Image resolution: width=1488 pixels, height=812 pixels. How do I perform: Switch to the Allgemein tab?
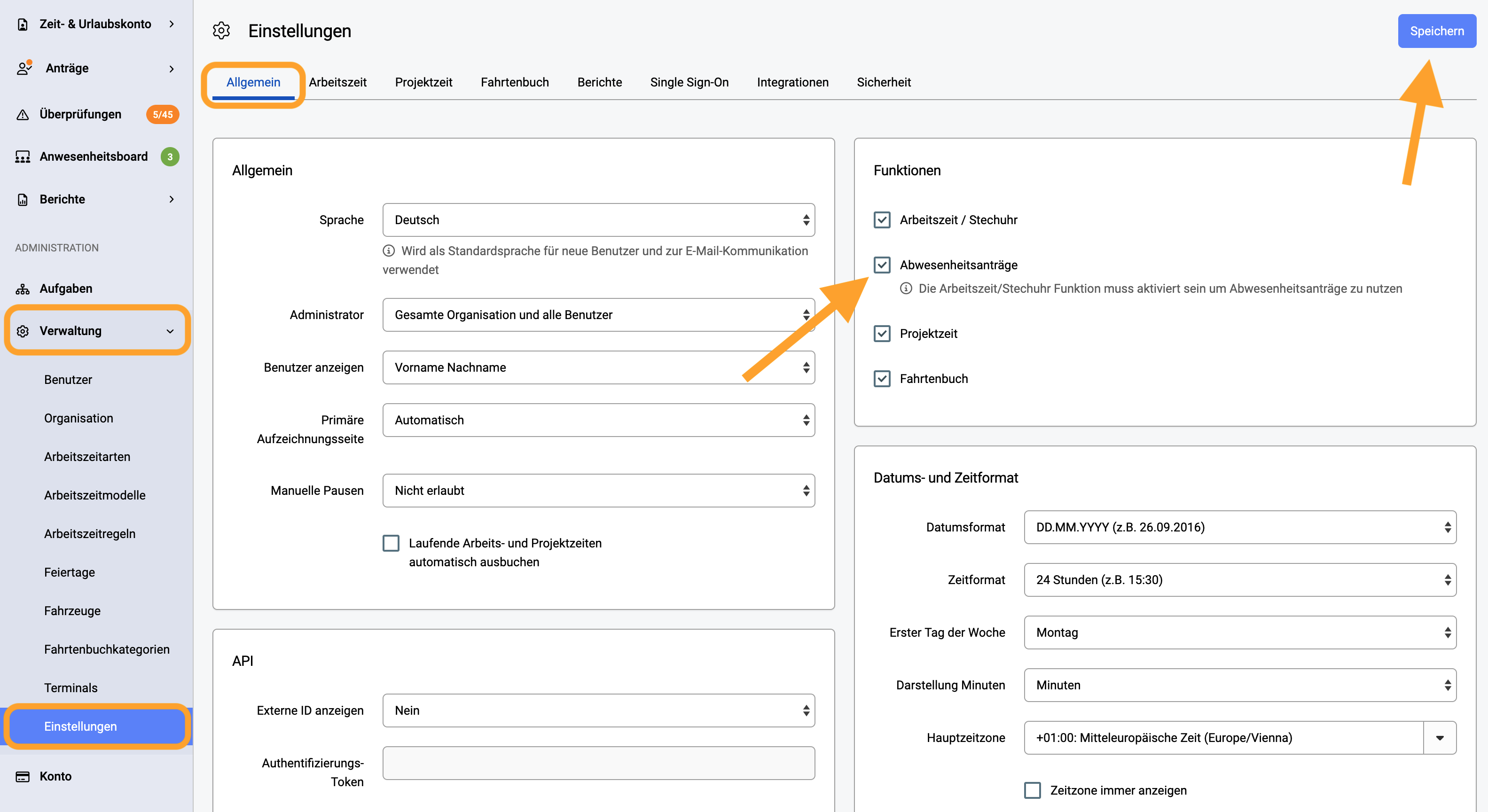pos(253,83)
